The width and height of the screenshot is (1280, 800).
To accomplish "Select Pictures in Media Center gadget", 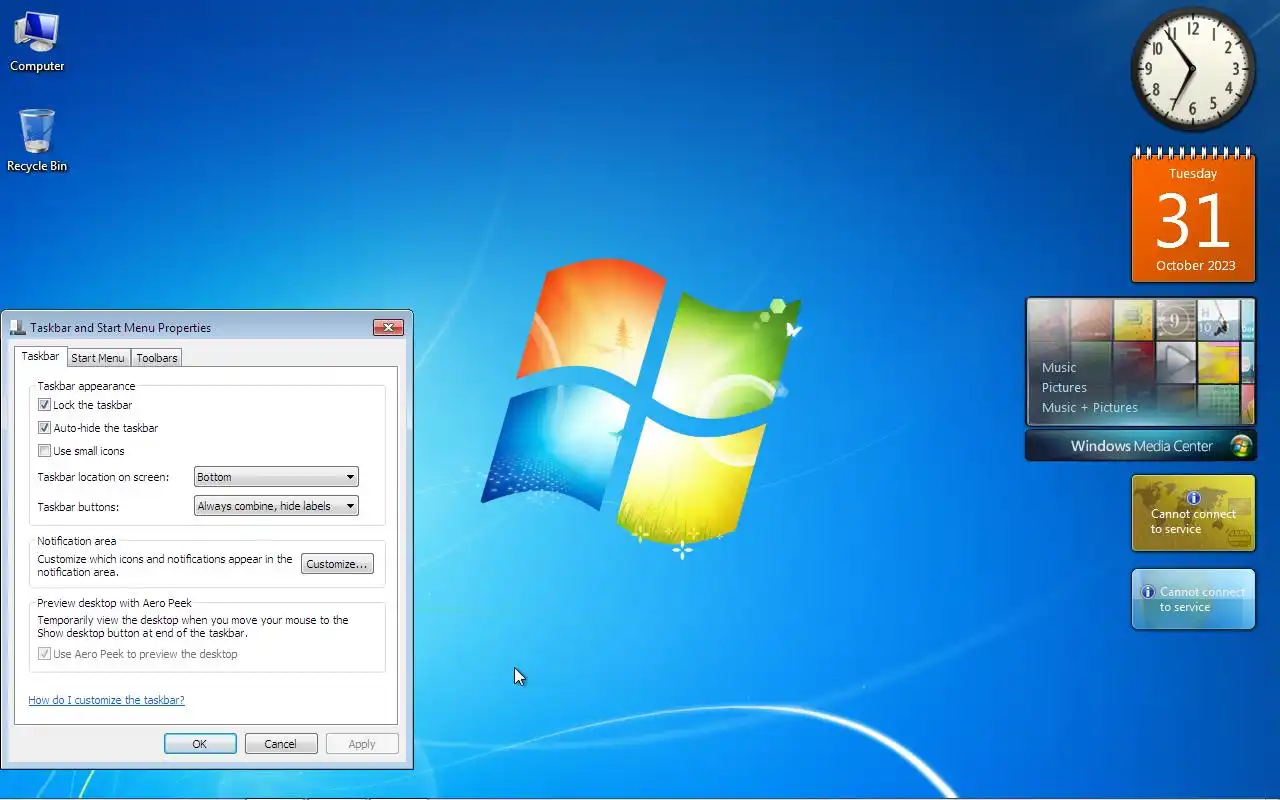I will point(1064,387).
